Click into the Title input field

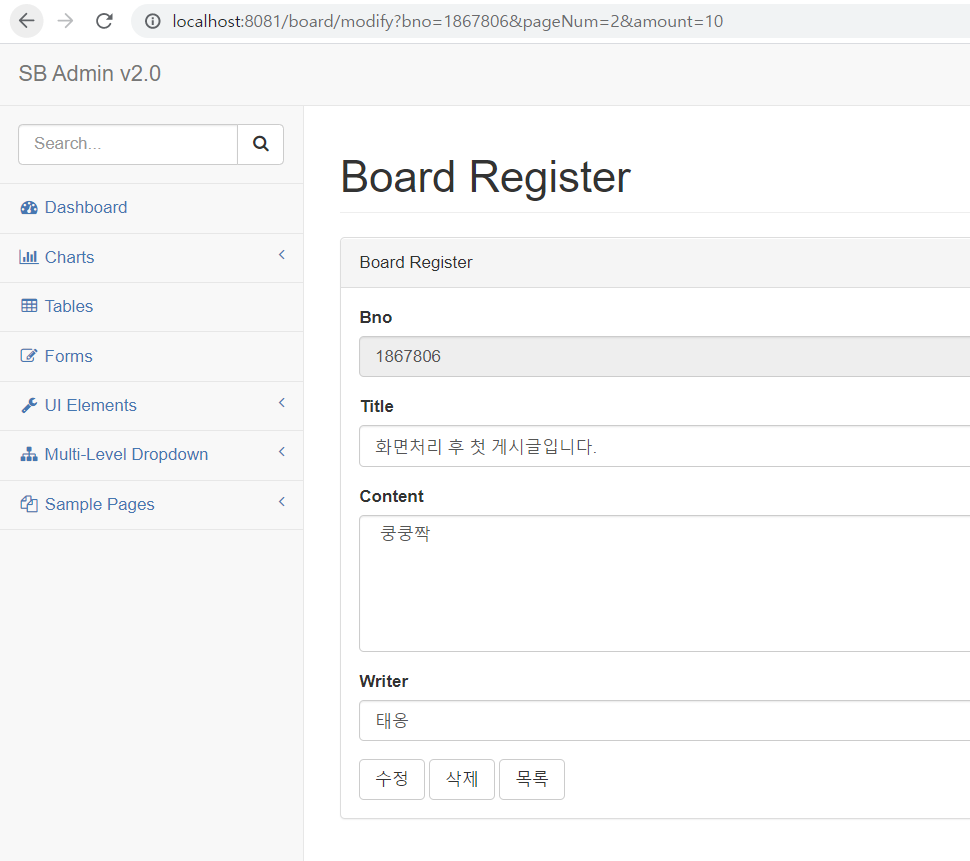pyautogui.click(x=664, y=446)
